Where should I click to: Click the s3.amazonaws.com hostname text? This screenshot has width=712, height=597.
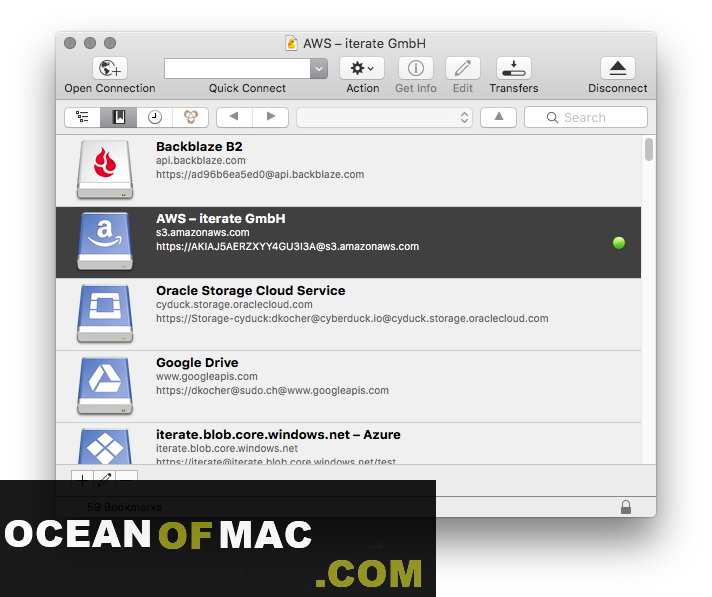coord(203,232)
